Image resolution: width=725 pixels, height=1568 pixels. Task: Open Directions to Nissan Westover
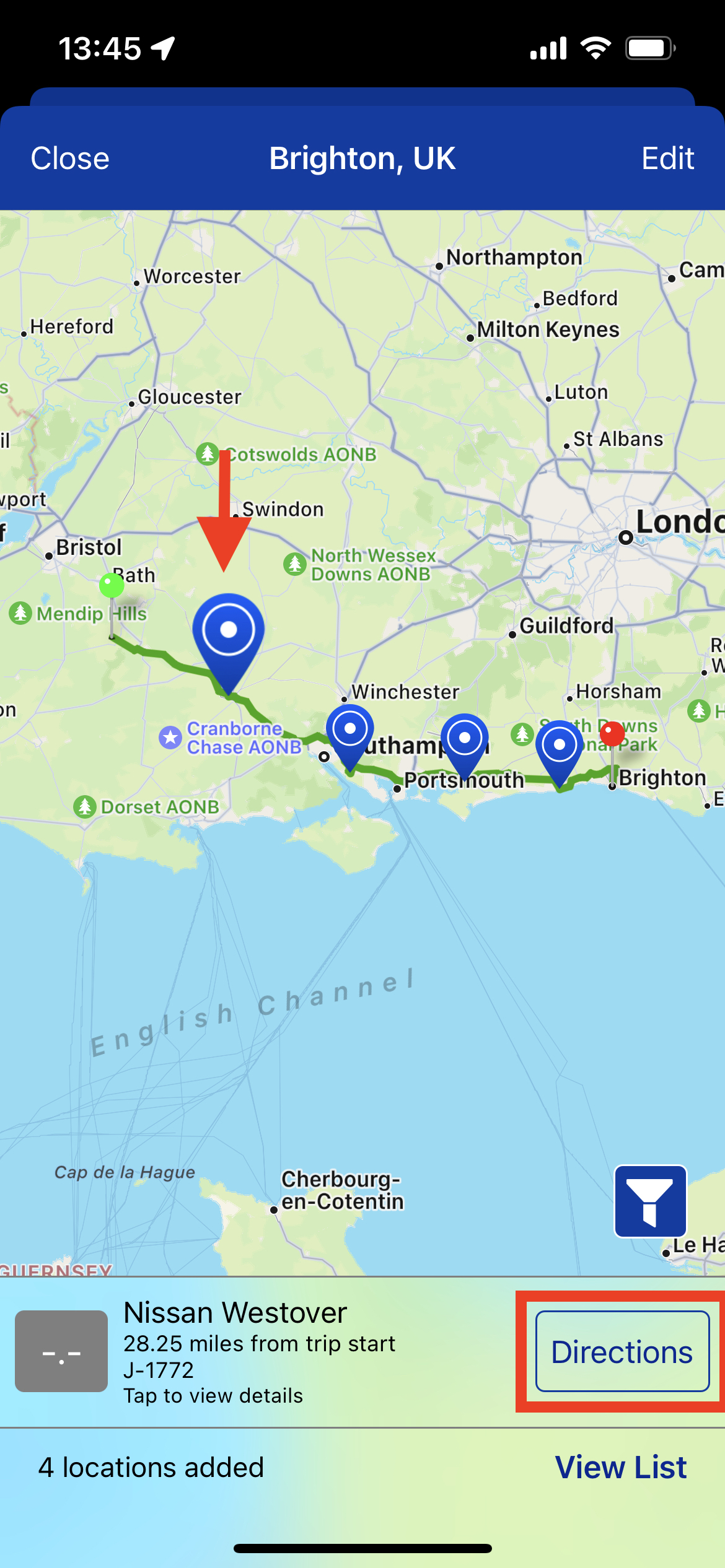(622, 1351)
